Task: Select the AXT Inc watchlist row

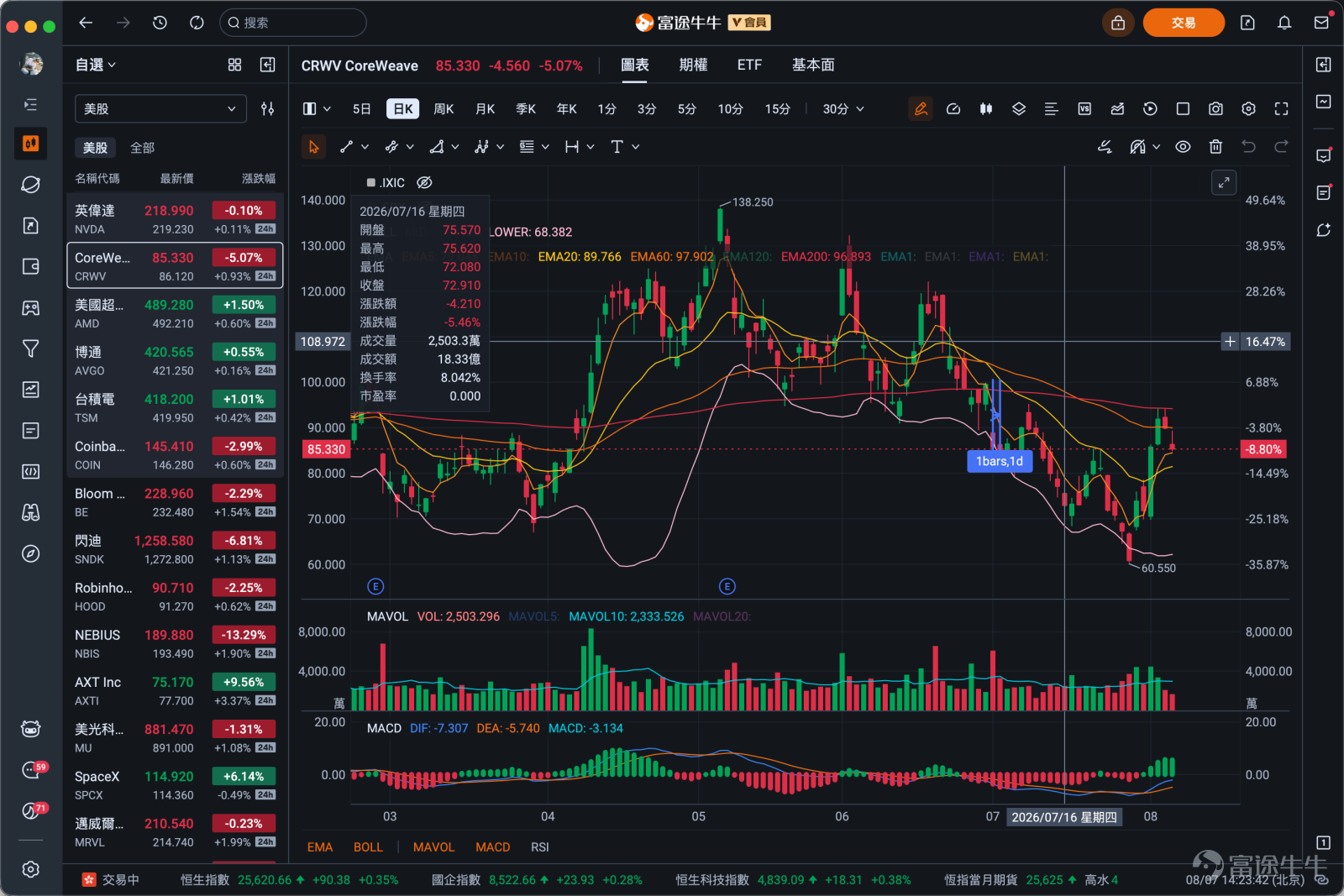Action: [x=175, y=690]
